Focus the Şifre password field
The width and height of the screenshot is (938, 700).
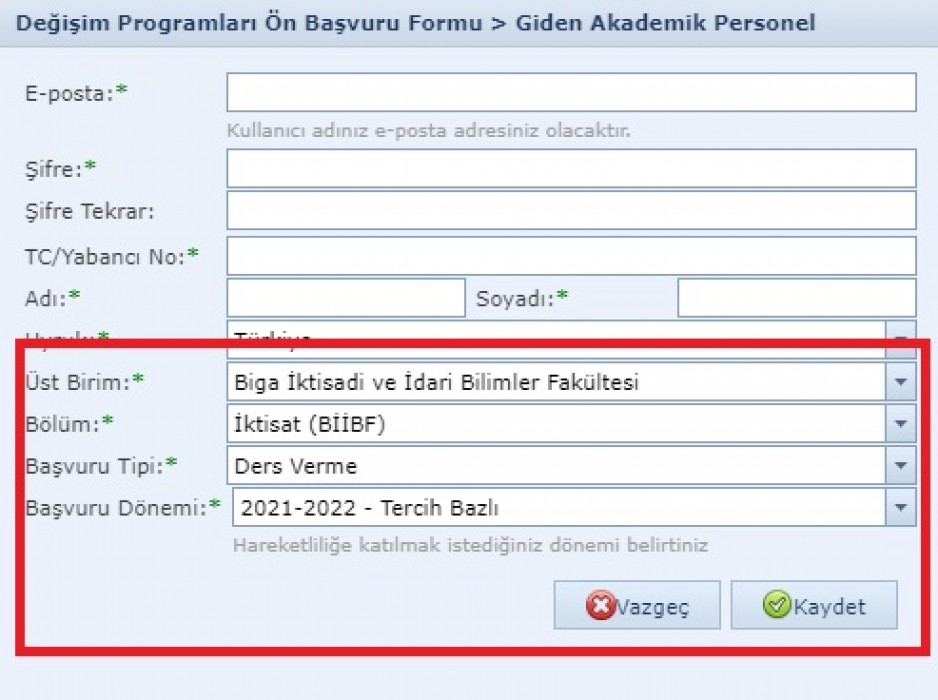click(571, 168)
